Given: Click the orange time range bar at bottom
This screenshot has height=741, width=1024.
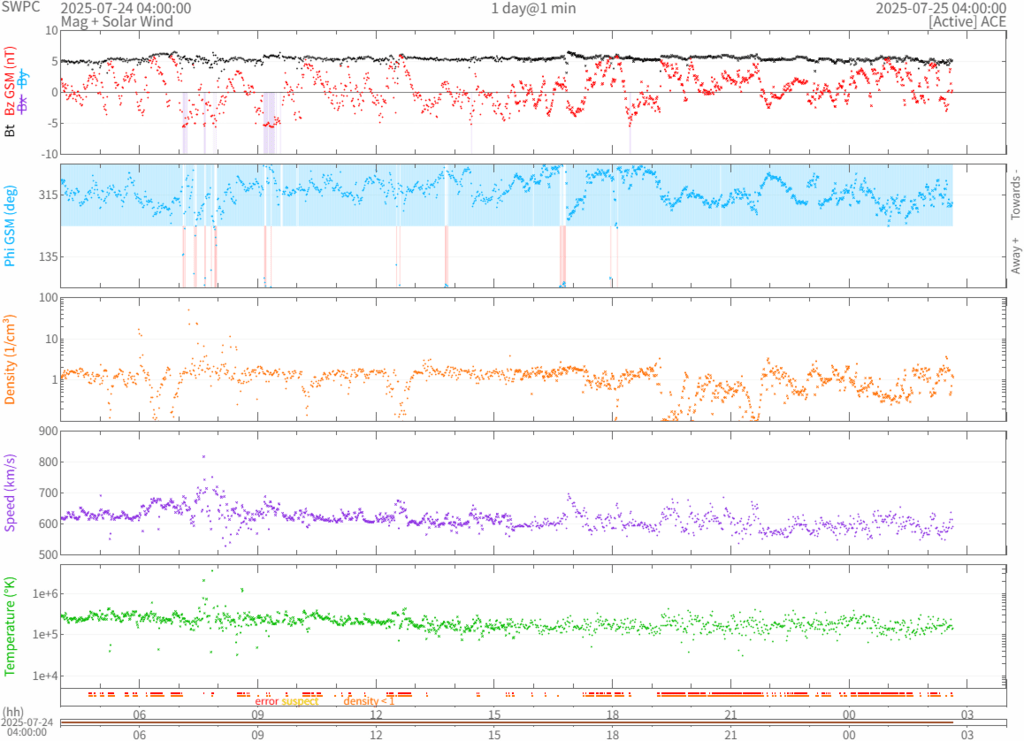Looking at the screenshot, I should tap(505, 722).
